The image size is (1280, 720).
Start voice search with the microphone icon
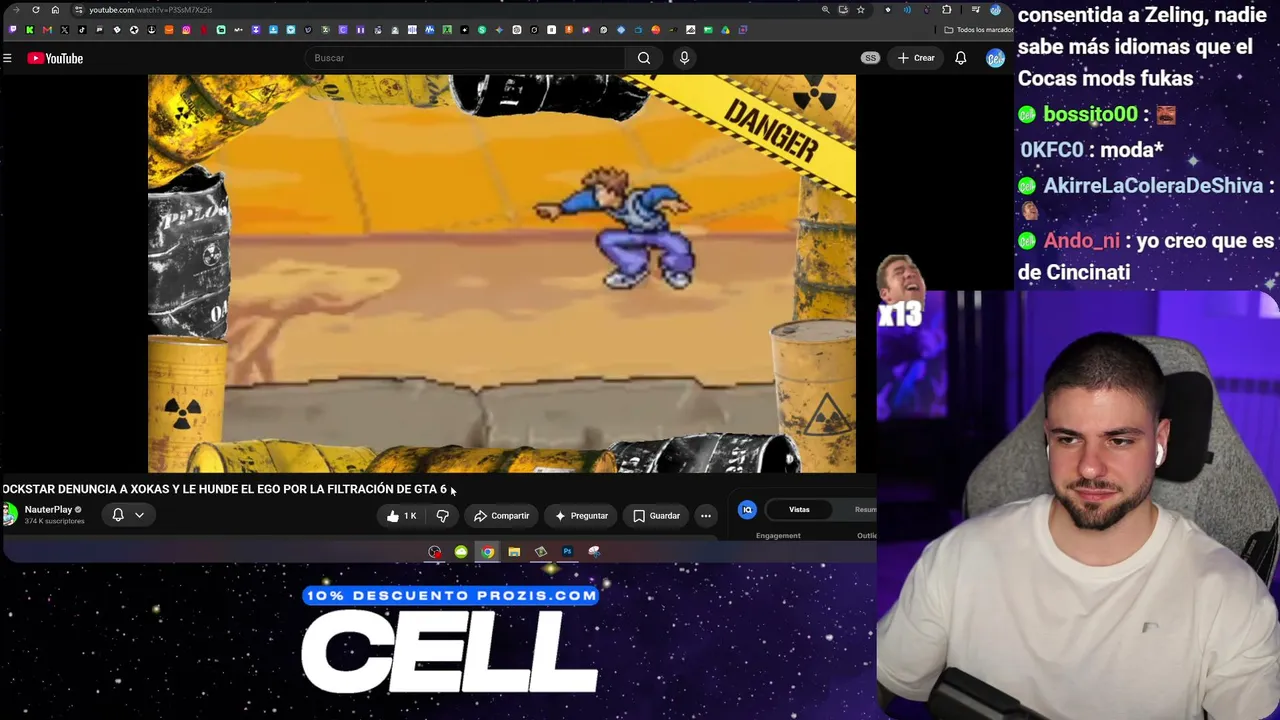click(x=684, y=58)
